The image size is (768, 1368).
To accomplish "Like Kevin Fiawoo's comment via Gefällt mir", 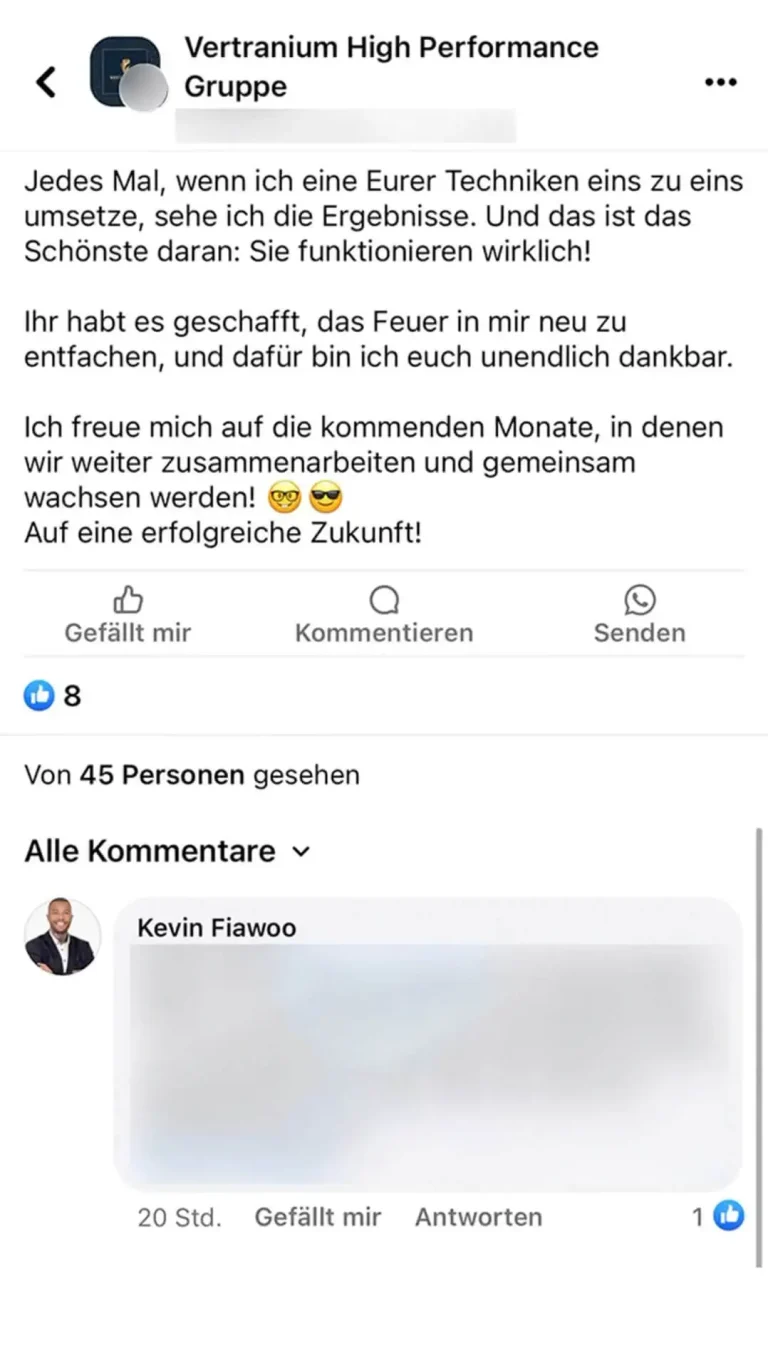I will pos(318,1217).
